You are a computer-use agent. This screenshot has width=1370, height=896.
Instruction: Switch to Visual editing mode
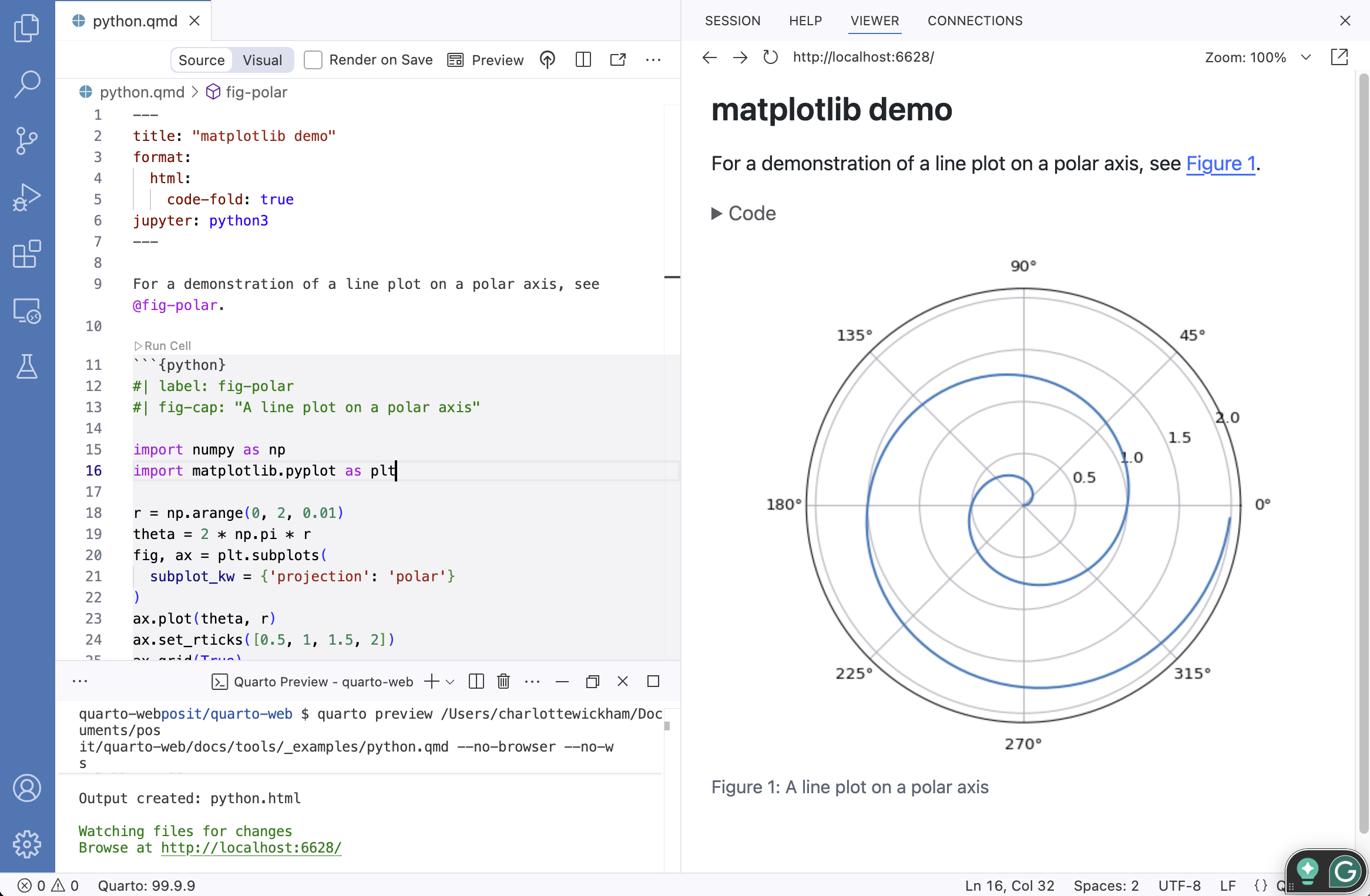[x=263, y=60]
